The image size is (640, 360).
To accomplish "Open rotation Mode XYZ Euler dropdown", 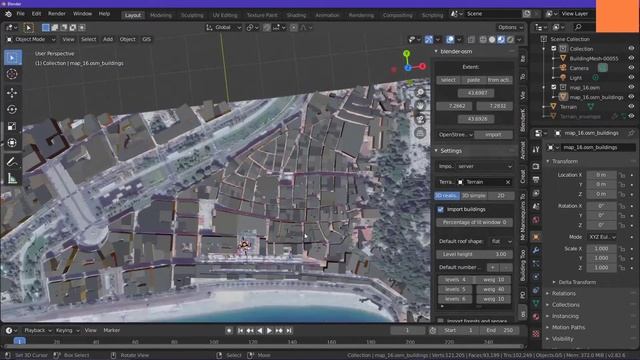I will [x=602, y=237].
